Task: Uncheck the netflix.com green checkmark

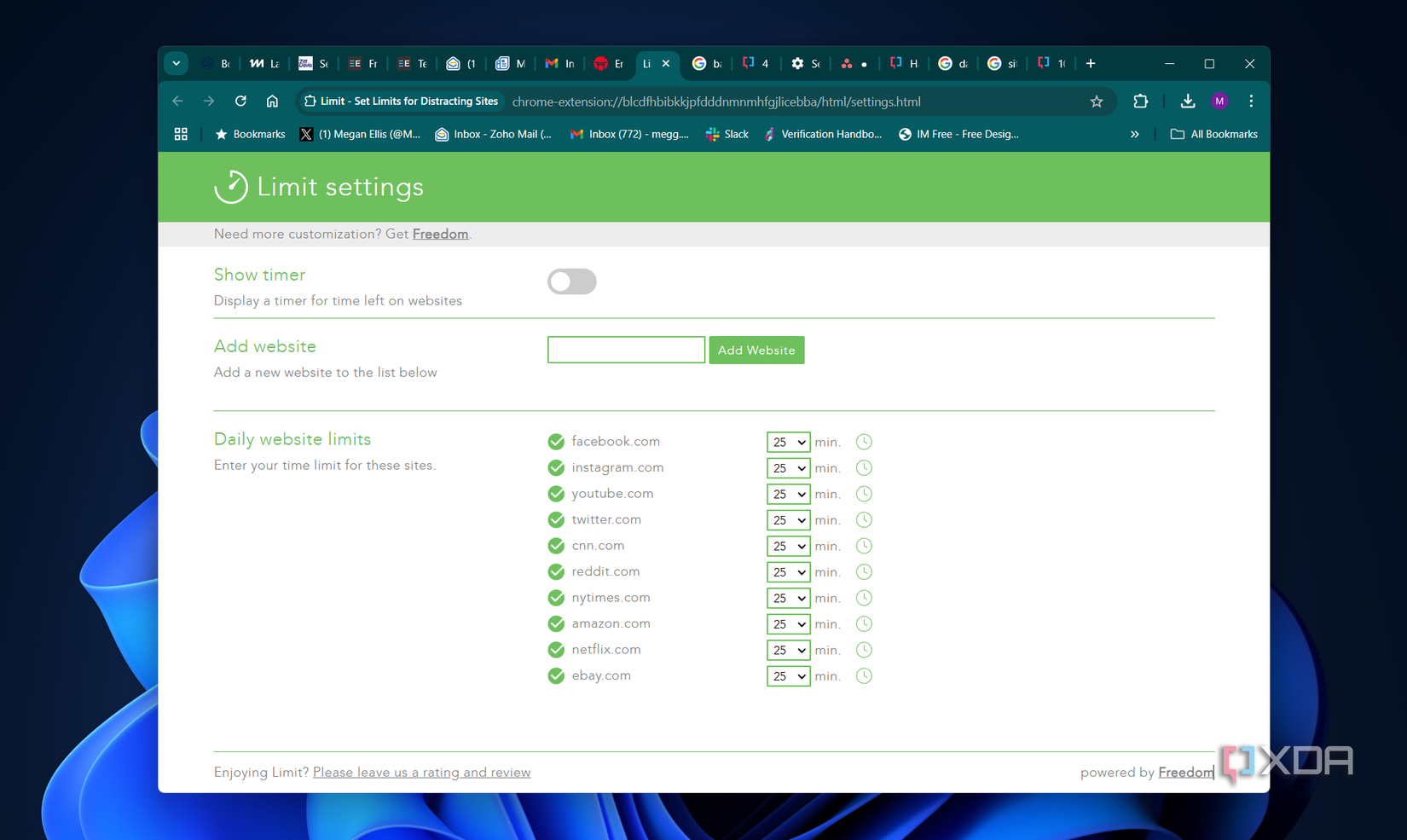Action: (556, 650)
